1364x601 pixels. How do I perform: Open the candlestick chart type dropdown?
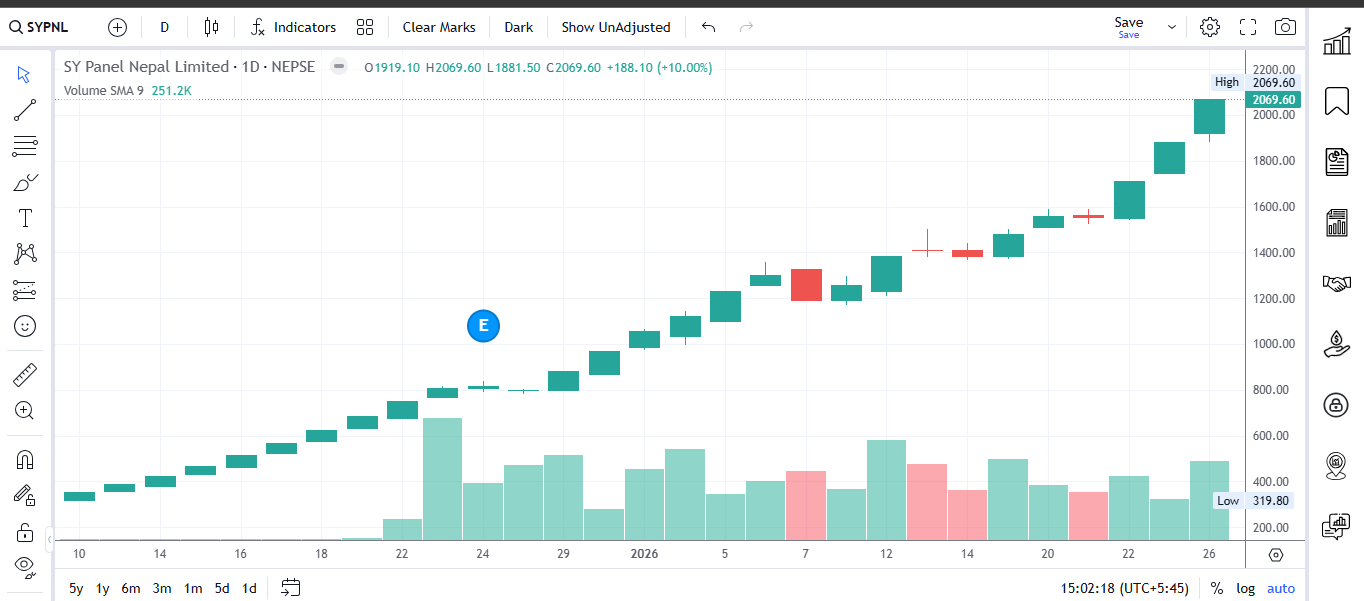click(x=211, y=27)
